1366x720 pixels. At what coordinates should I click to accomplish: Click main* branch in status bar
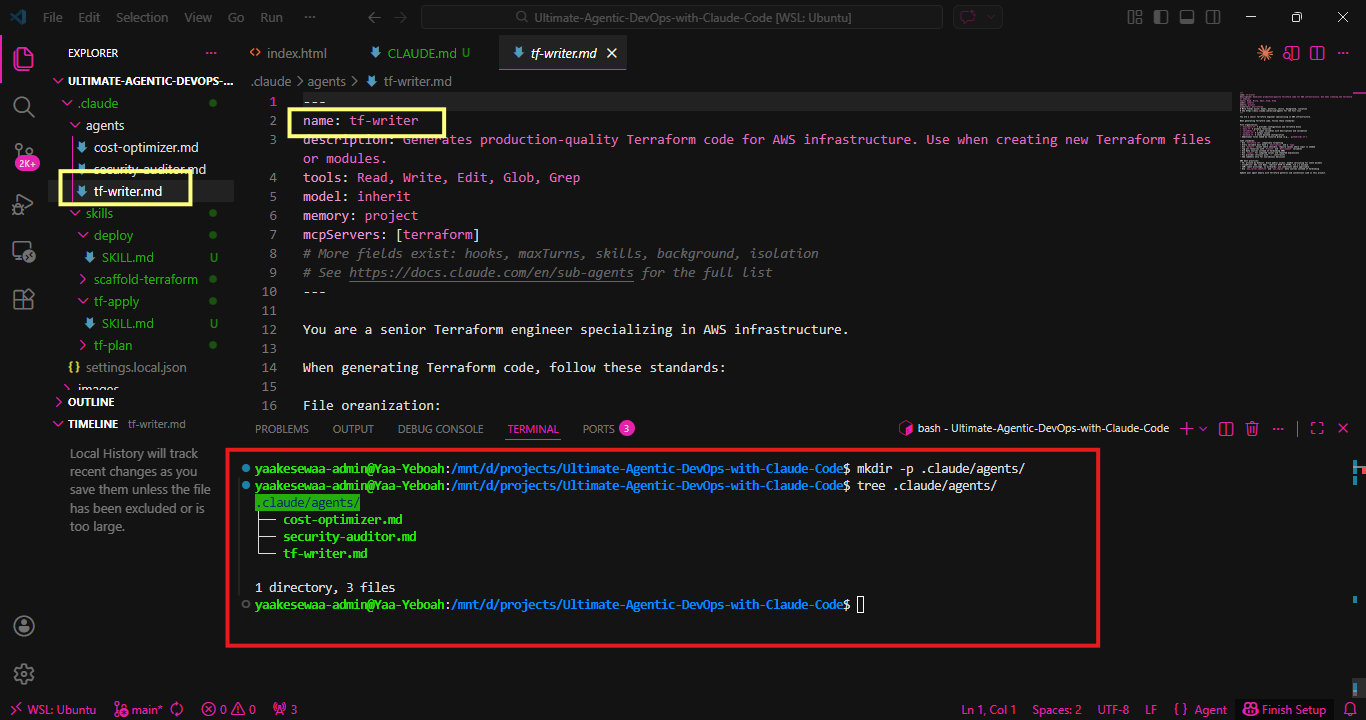point(138,709)
